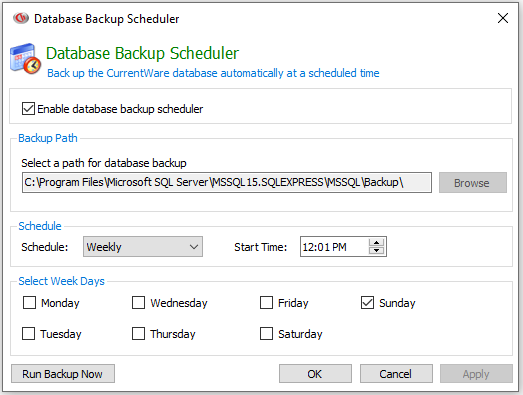Click the Apply button

[476, 374]
